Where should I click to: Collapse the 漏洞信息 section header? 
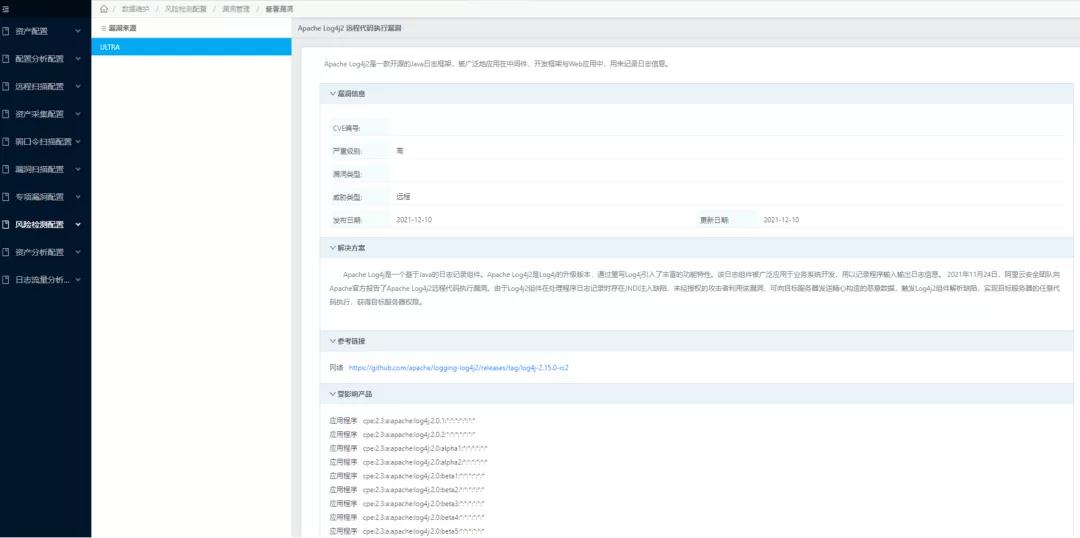coord(696,94)
